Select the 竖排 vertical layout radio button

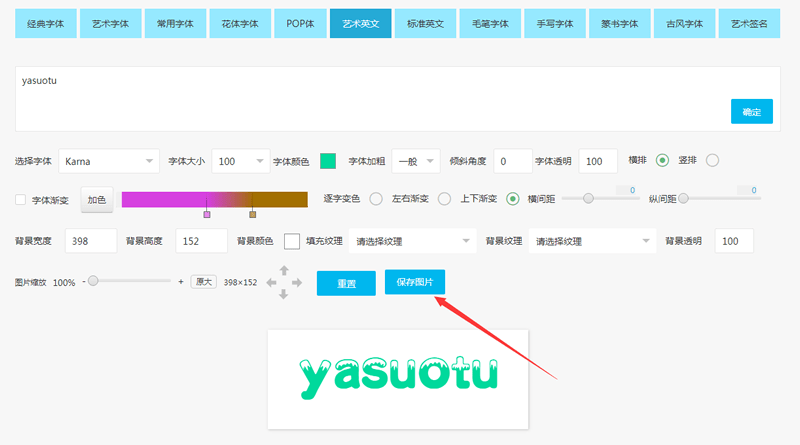[712, 160]
